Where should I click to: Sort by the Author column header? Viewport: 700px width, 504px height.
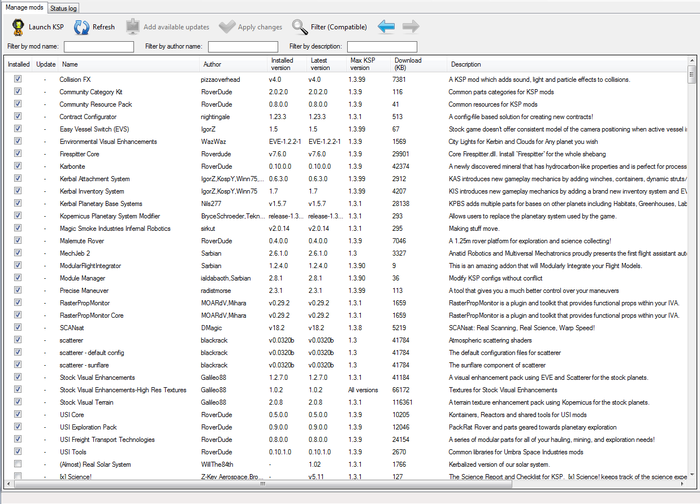tap(234, 64)
